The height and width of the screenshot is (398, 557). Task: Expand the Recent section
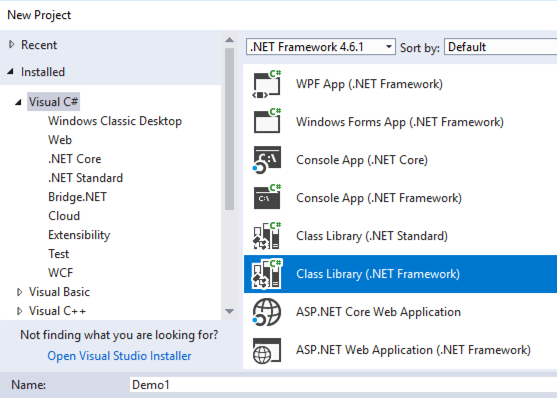(x=11, y=45)
